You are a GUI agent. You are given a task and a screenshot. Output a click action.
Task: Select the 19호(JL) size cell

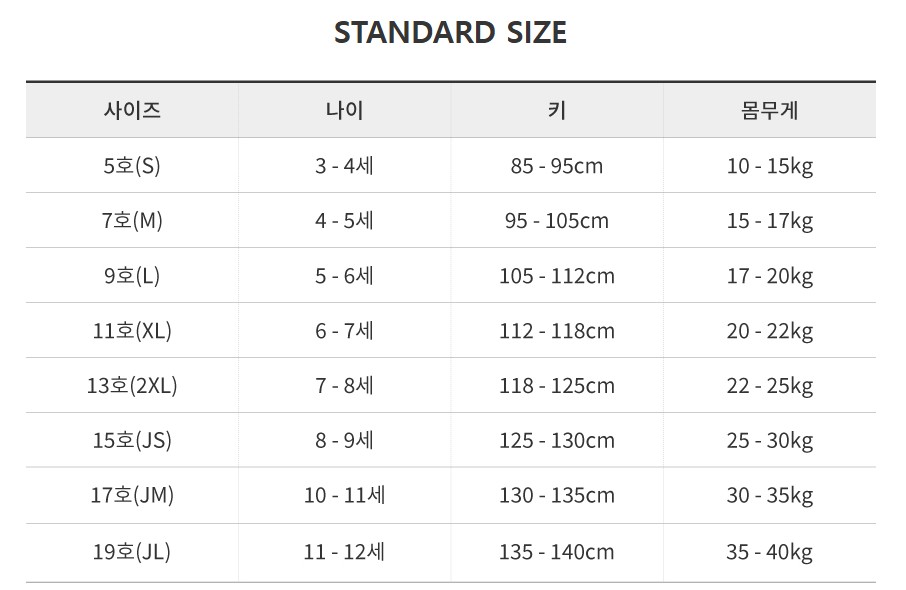point(132,552)
